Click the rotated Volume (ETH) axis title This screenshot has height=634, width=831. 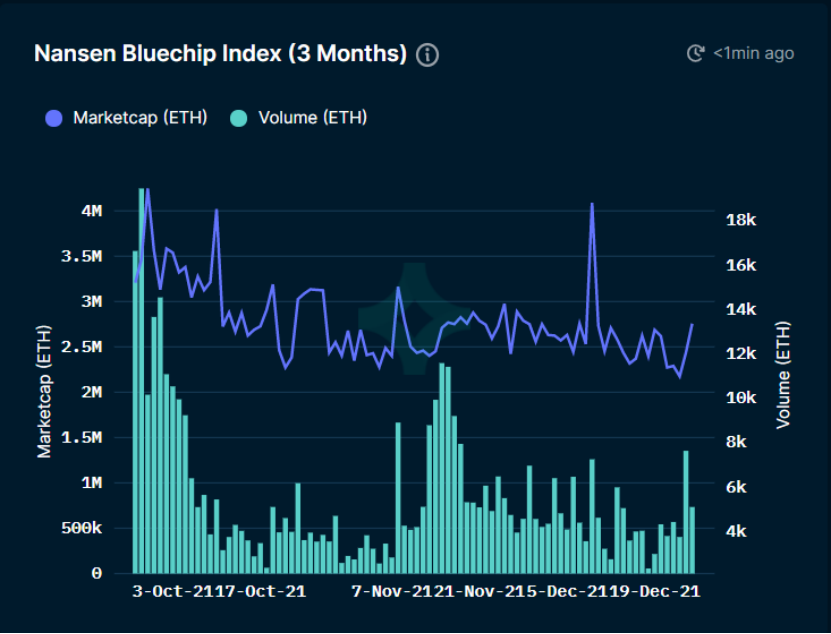[783, 375]
